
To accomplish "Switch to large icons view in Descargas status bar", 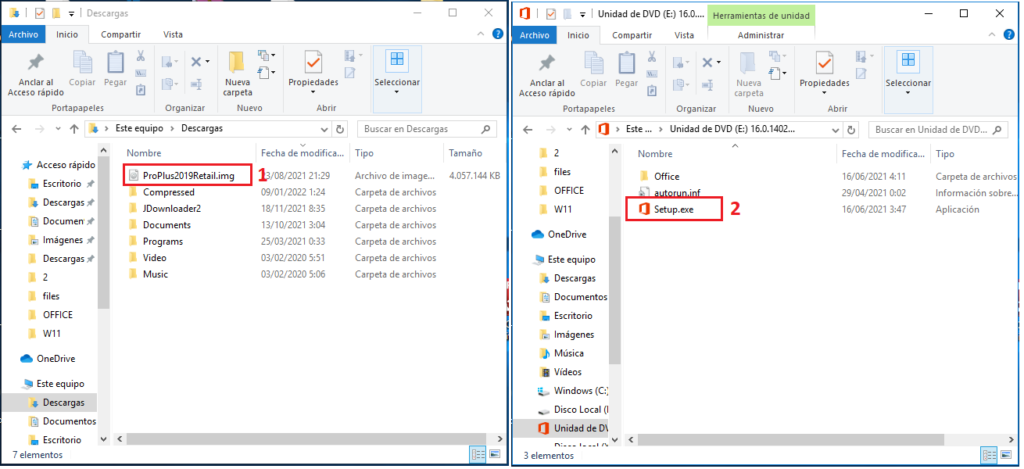I will tap(494, 455).
